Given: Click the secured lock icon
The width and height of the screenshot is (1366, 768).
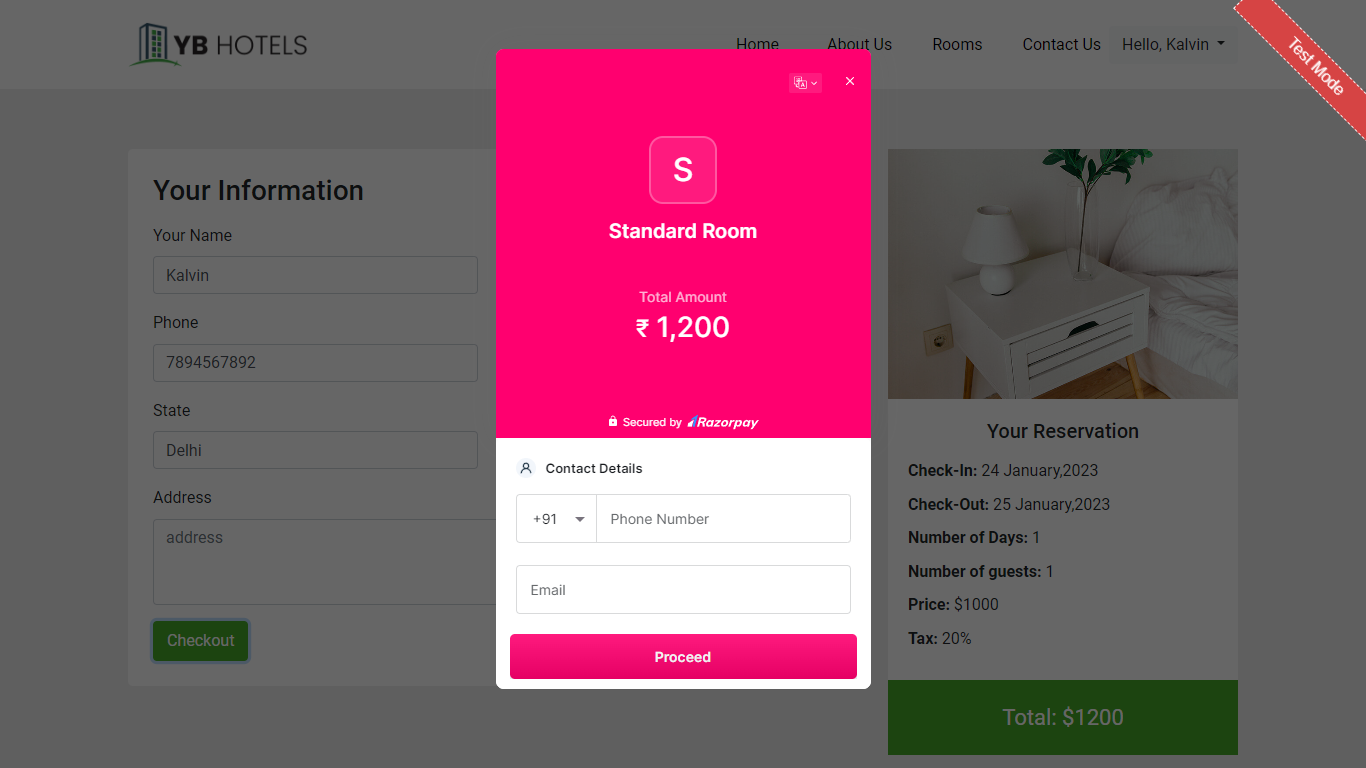Looking at the screenshot, I should [613, 422].
